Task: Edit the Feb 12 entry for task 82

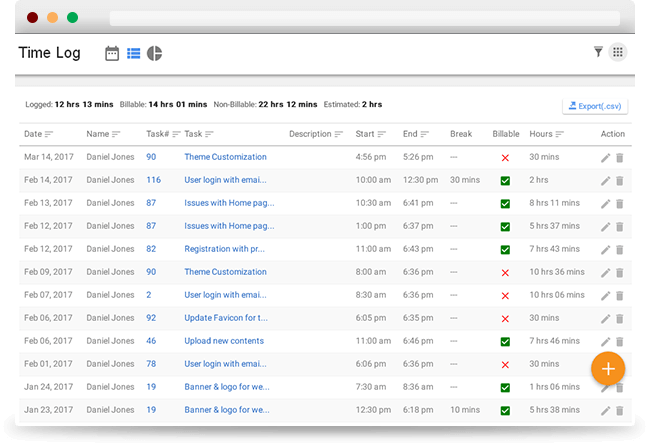Action: [605, 249]
